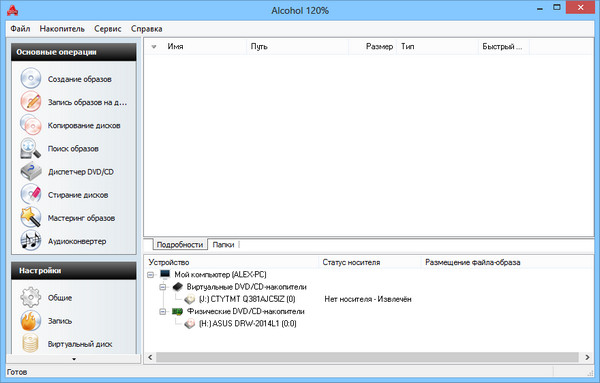Click the Создание образов disc icon
This screenshot has height=383, width=600.
[31, 78]
